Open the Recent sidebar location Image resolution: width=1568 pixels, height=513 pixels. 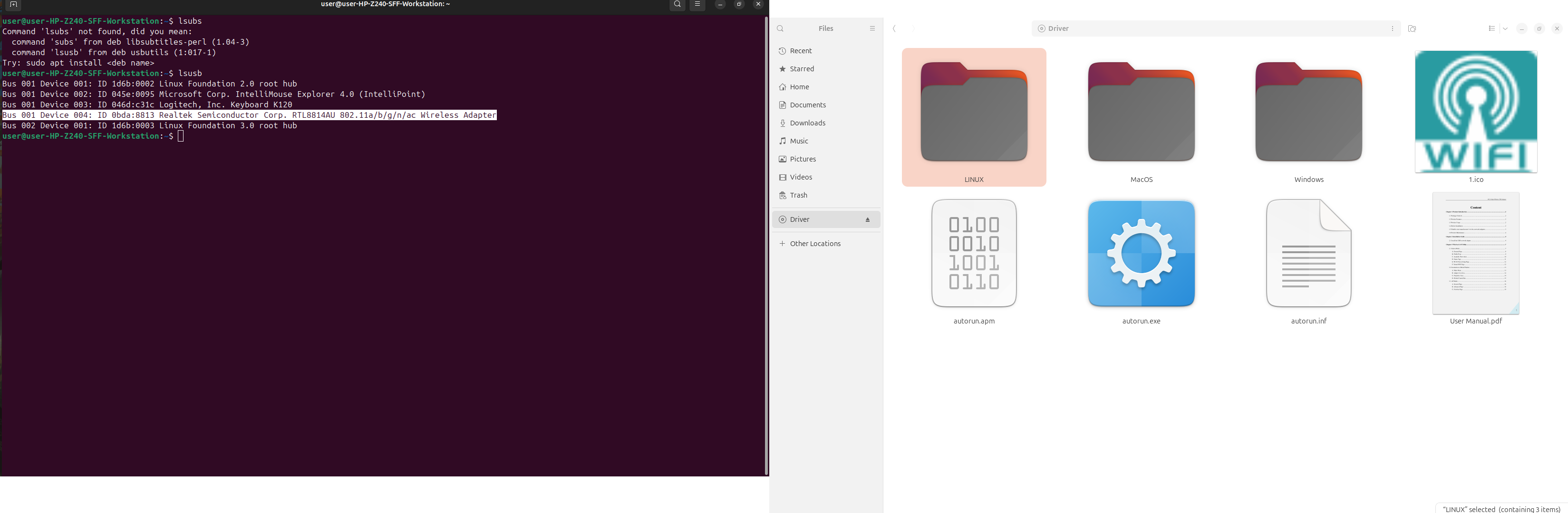point(801,51)
